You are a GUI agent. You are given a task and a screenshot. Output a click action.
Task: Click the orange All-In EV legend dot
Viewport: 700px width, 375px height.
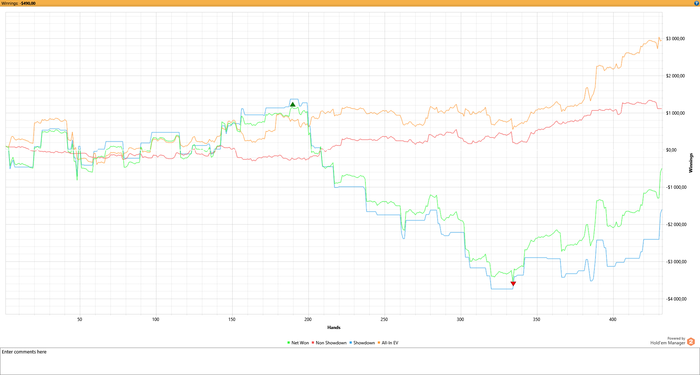(x=379, y=343)
